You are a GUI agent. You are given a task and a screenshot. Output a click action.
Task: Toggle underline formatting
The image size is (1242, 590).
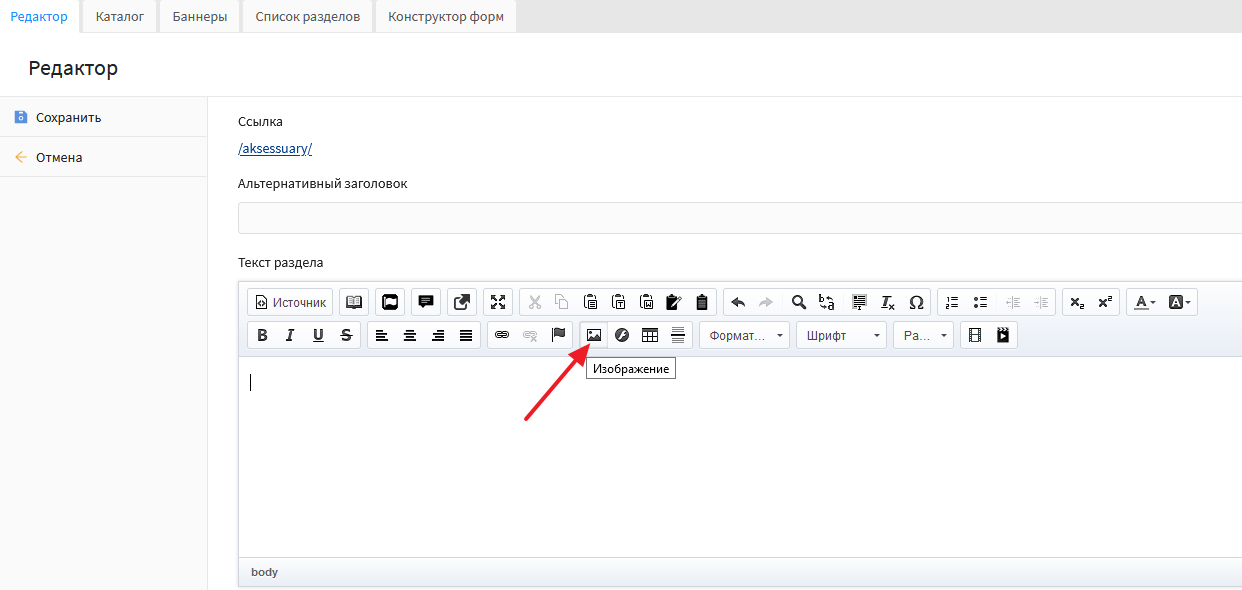coord(318,335)
